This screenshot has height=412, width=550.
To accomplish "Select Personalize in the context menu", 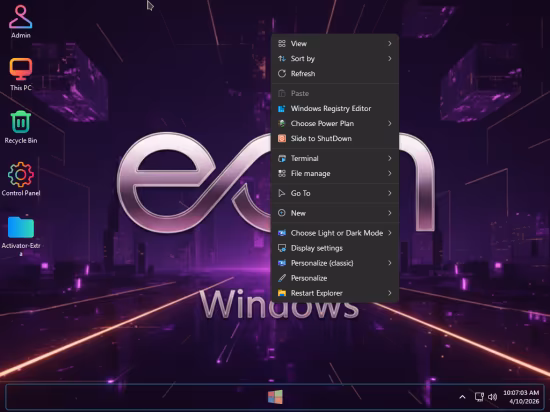I will pos(335,278).
